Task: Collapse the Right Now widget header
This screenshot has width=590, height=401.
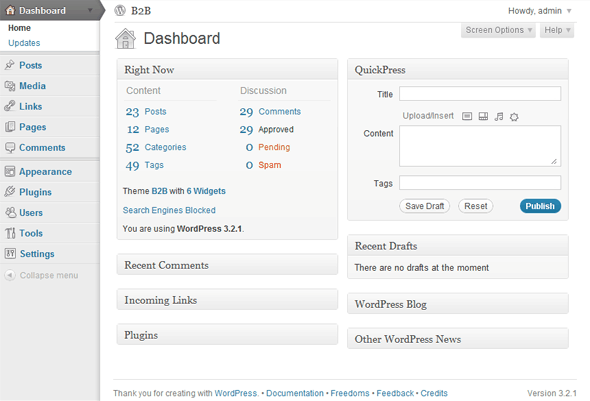Action: (227, 69)
